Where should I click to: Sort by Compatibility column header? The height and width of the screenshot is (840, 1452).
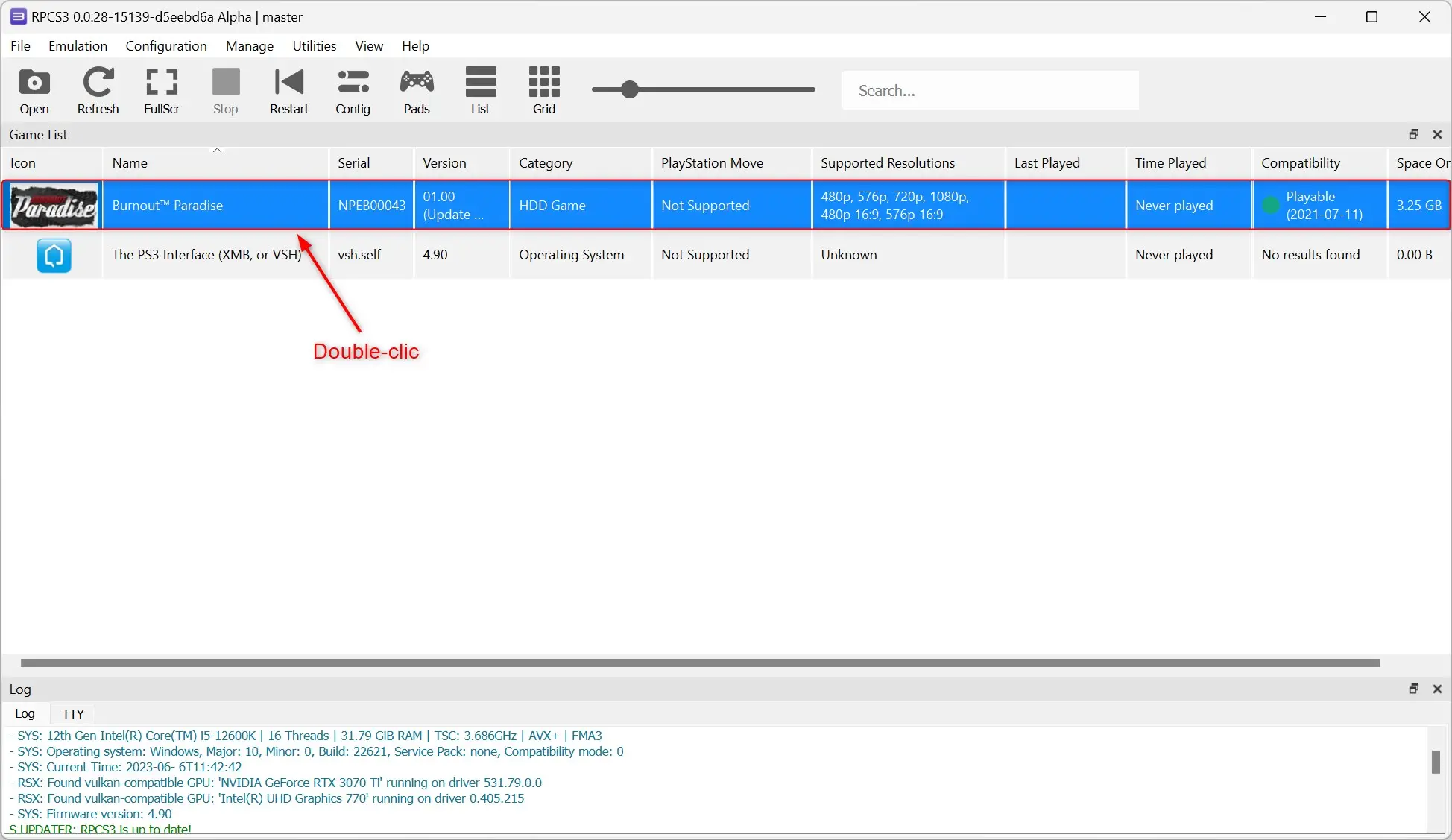point(1319,163)
